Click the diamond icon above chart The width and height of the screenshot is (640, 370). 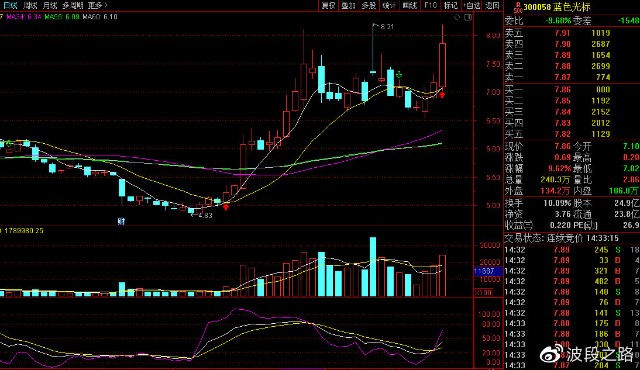[x=457, y=17]
